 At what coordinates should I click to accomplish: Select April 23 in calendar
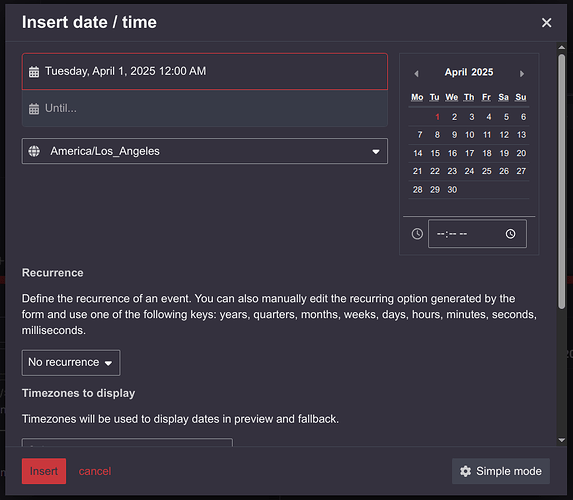click(x=452, y=171)
